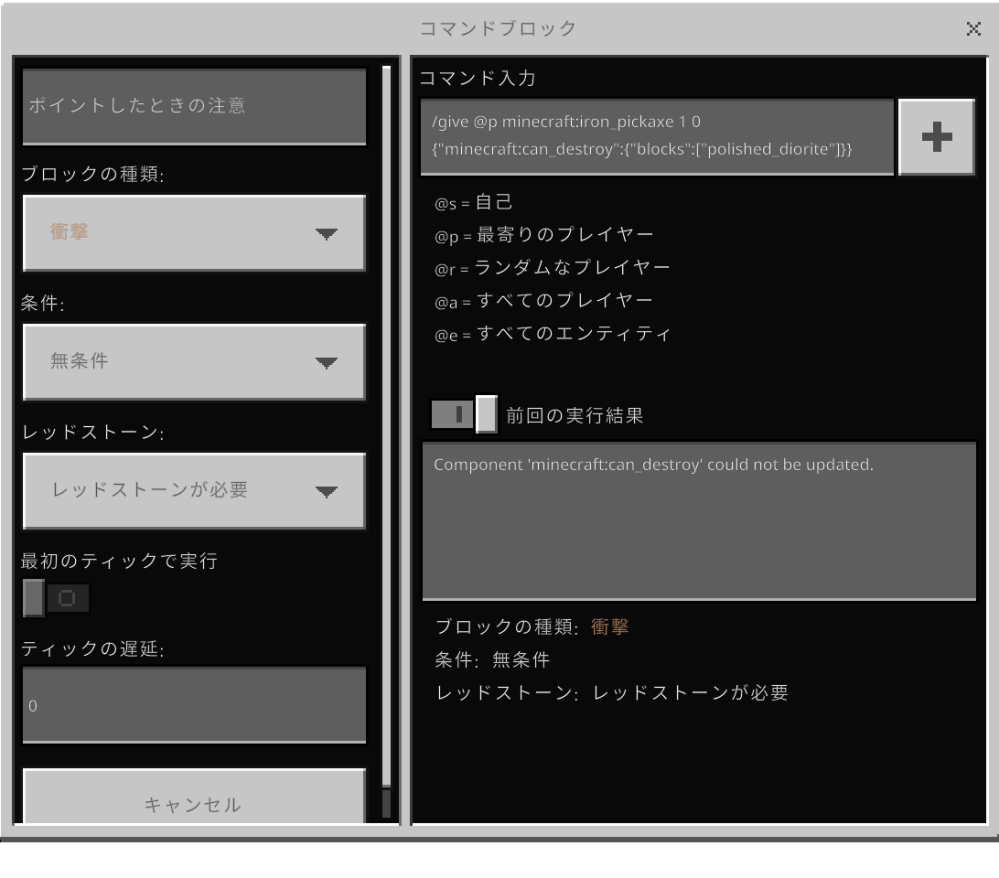
Task: Click the 'ティックの遅延:' label
Action: [93, 649]
